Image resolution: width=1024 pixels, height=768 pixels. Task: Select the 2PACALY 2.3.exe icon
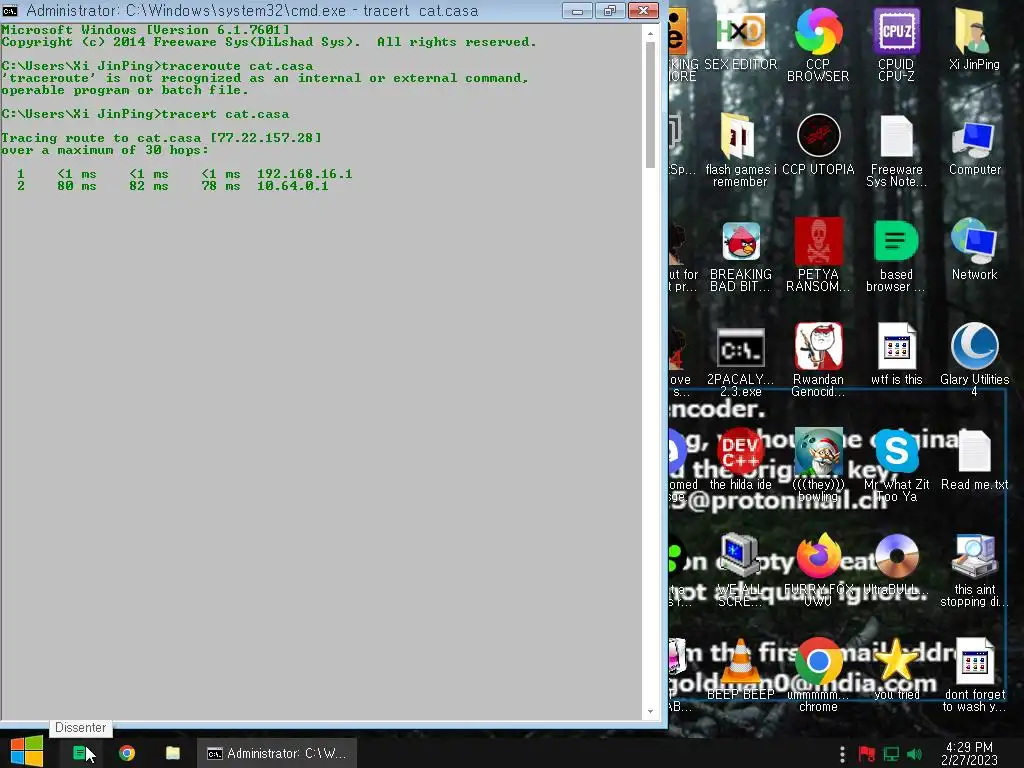click(x=740, y=360)
